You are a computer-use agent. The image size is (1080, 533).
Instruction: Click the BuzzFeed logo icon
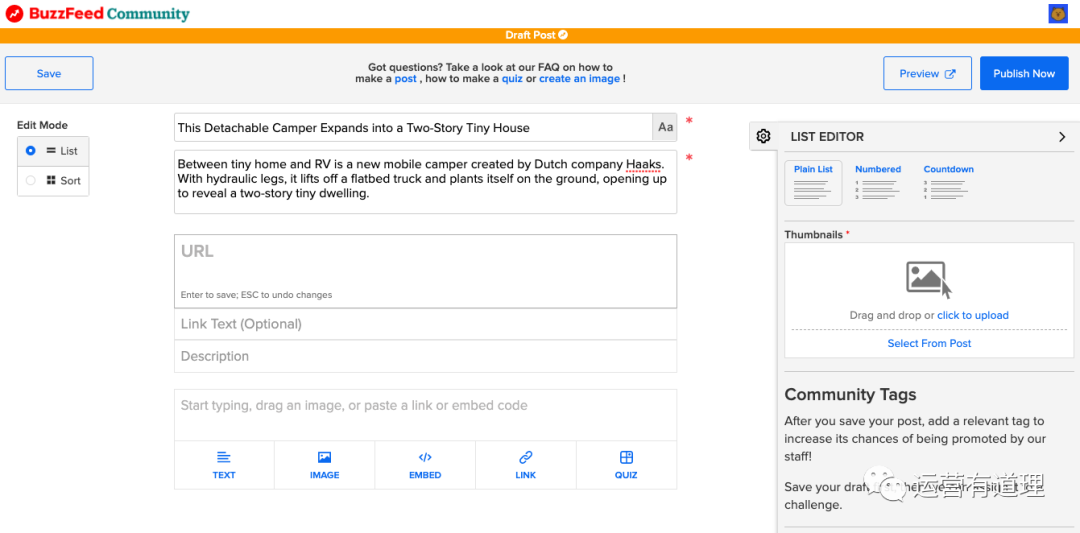[x=14, y=14]
